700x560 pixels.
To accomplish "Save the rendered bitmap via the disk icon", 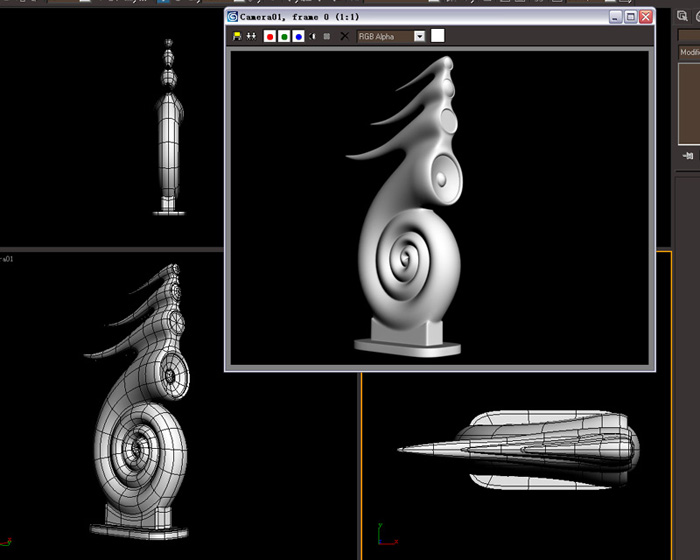I will (x=237, y=36).
